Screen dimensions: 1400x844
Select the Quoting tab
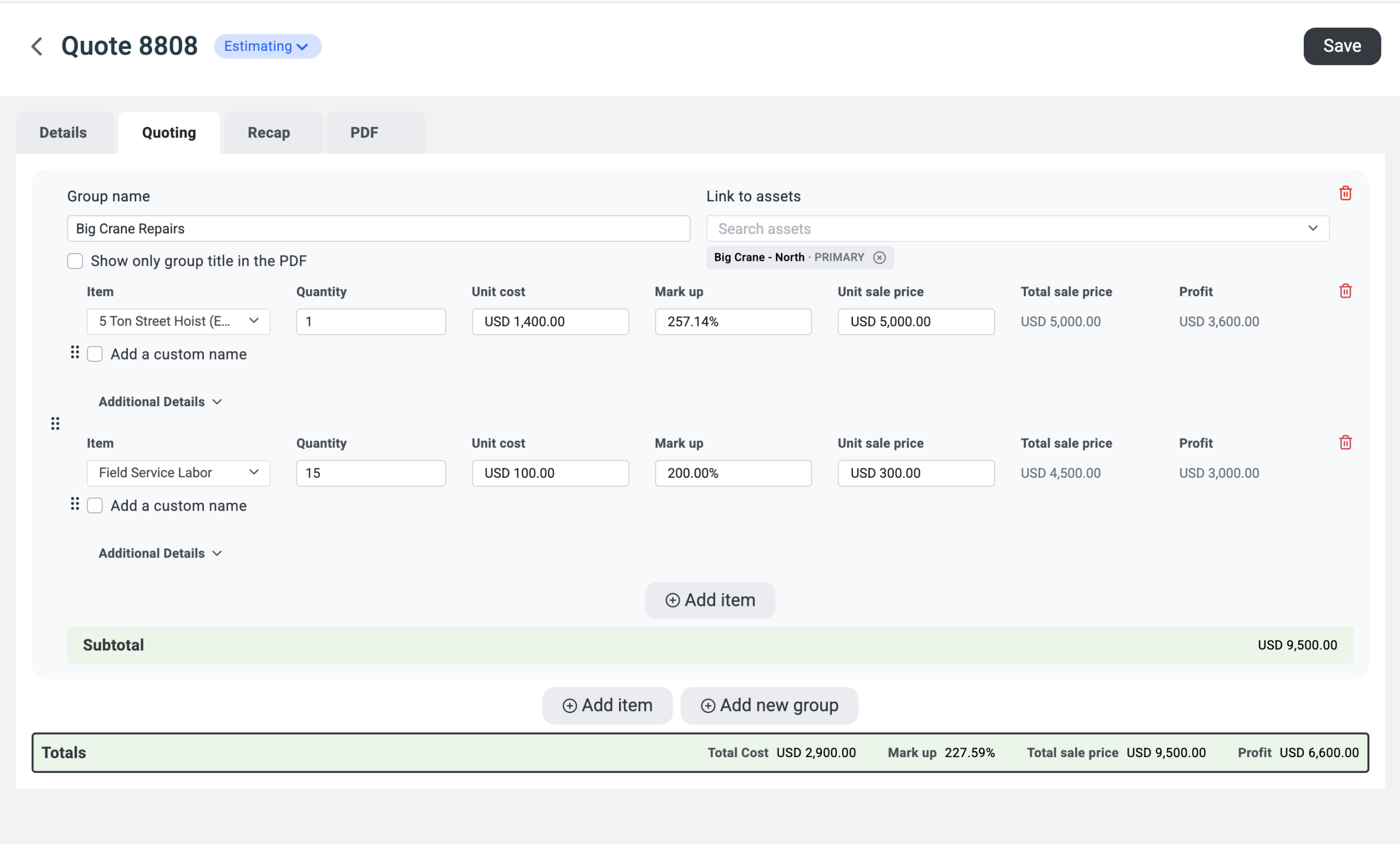point(169,132)
